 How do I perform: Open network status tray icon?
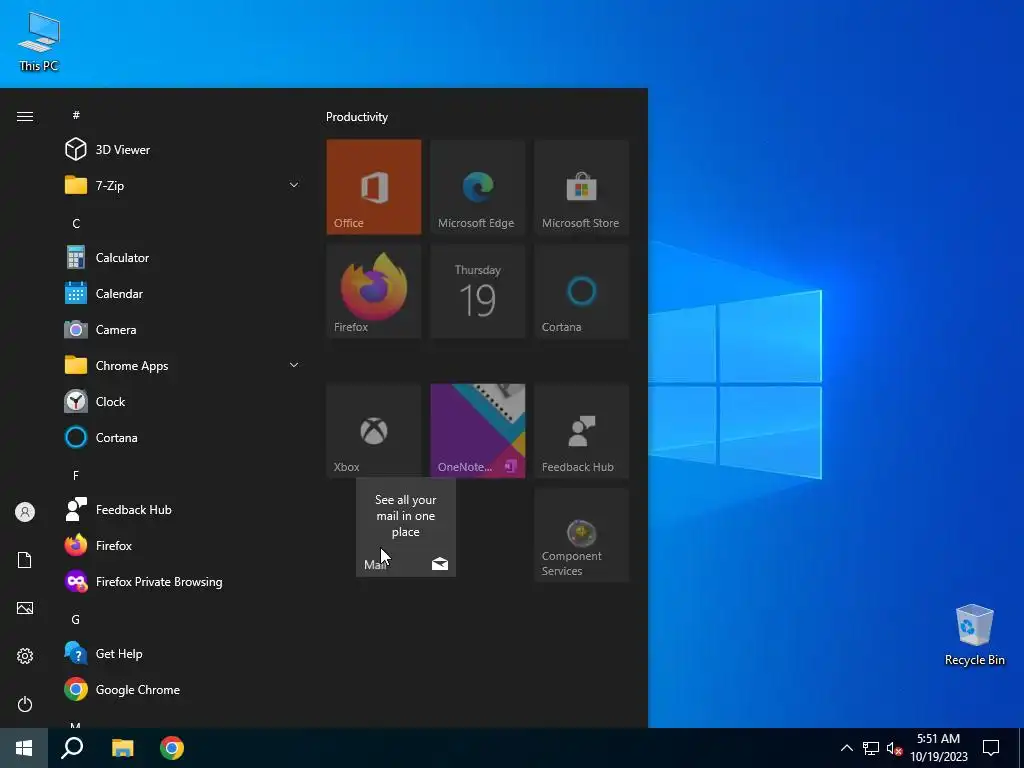click(x=871, y=748)
